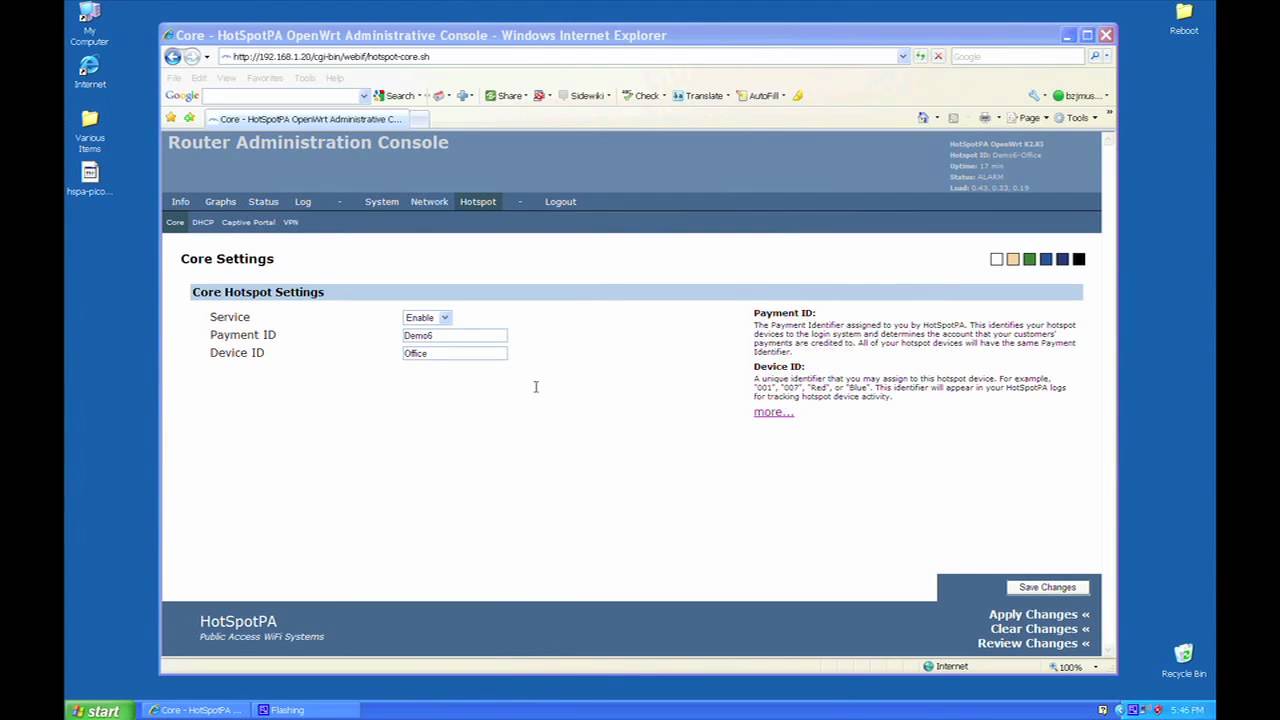Screen dimensions: 1280x720
Task: Go back with the browser Back arrow
Action: 173,57
